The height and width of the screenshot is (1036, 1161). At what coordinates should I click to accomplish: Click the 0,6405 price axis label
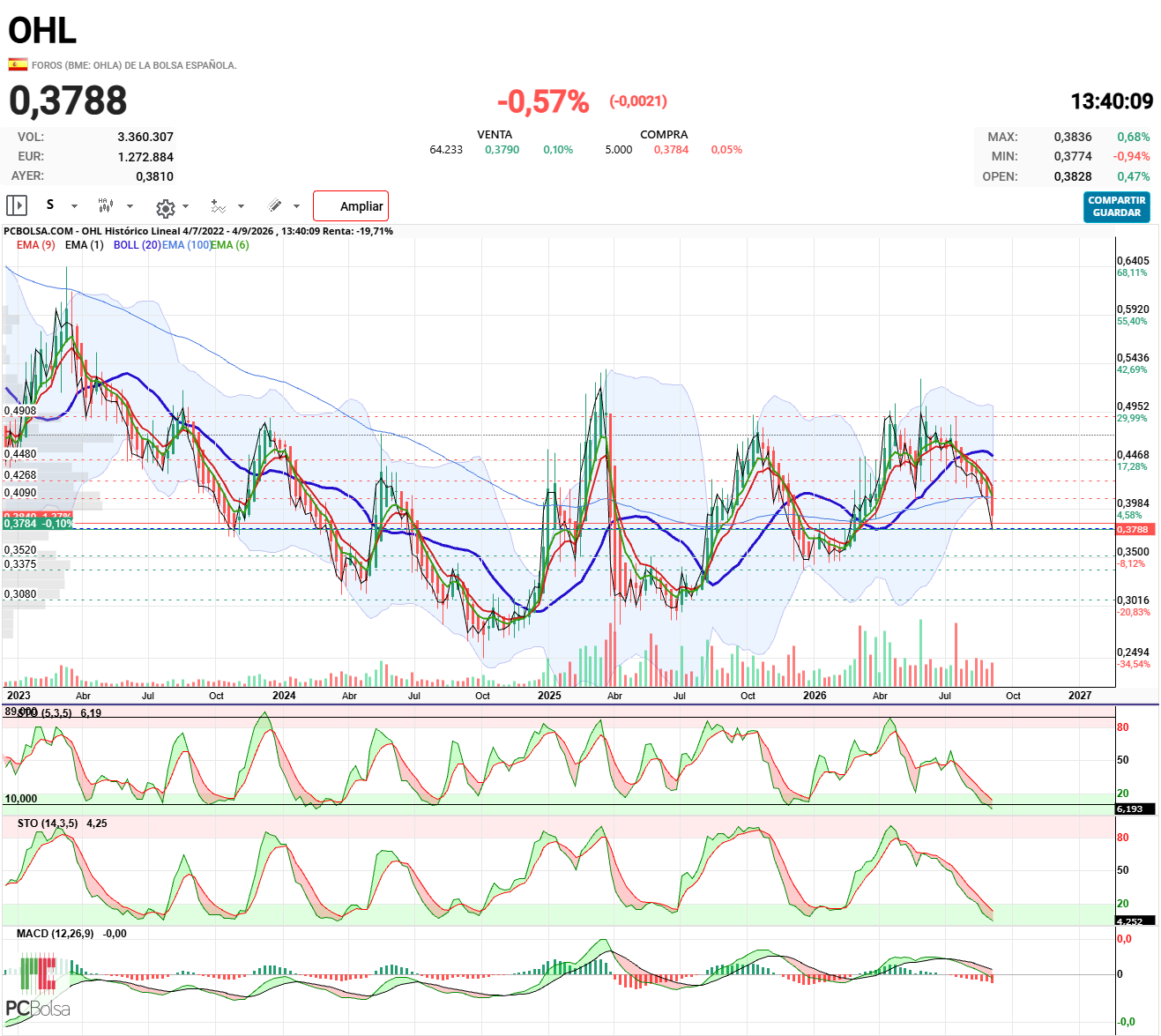(1133, 261)
